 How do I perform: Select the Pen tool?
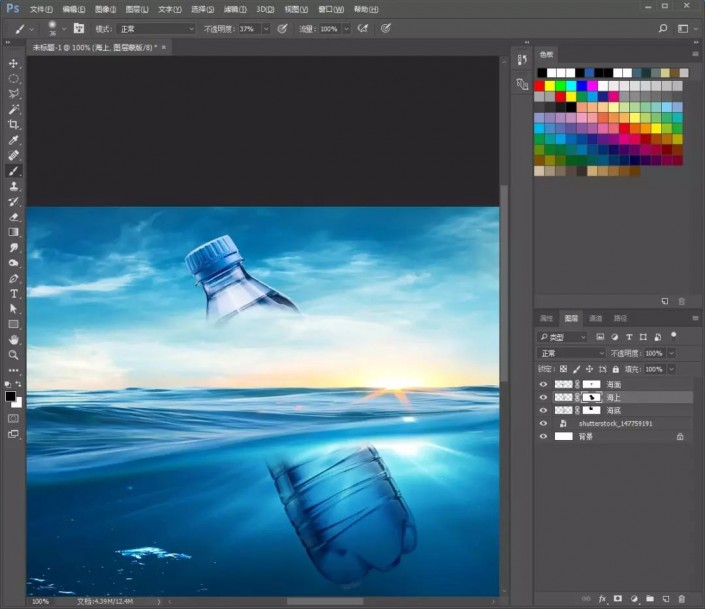tap(13, 278)
